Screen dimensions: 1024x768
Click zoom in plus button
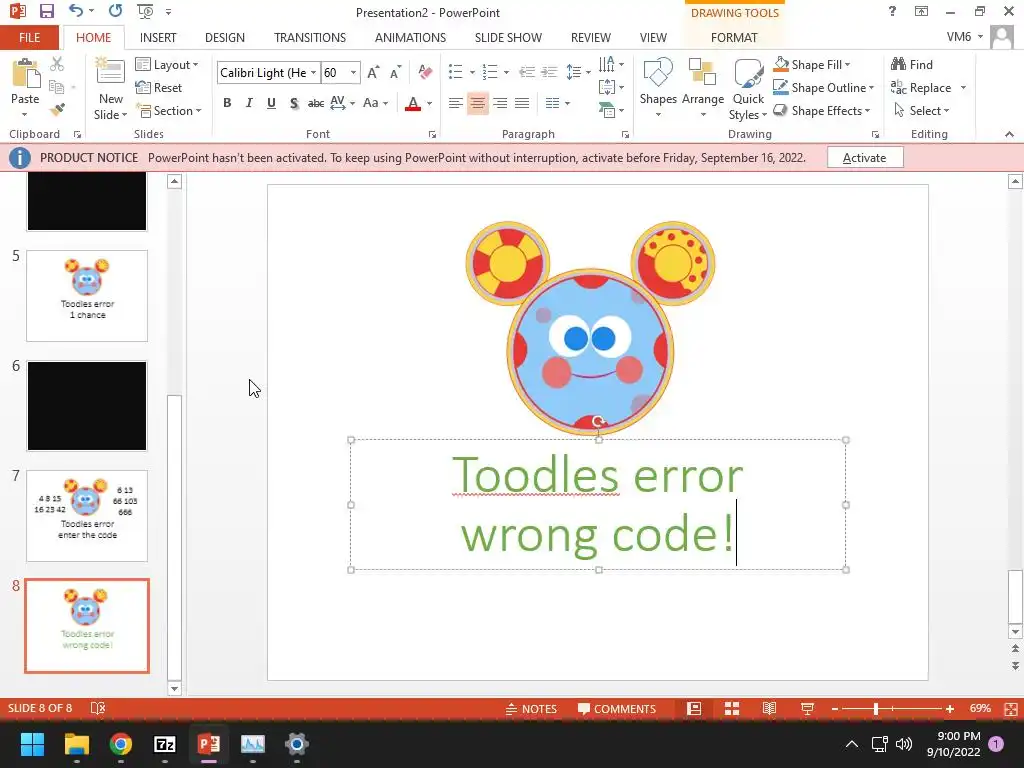point(950,709)
